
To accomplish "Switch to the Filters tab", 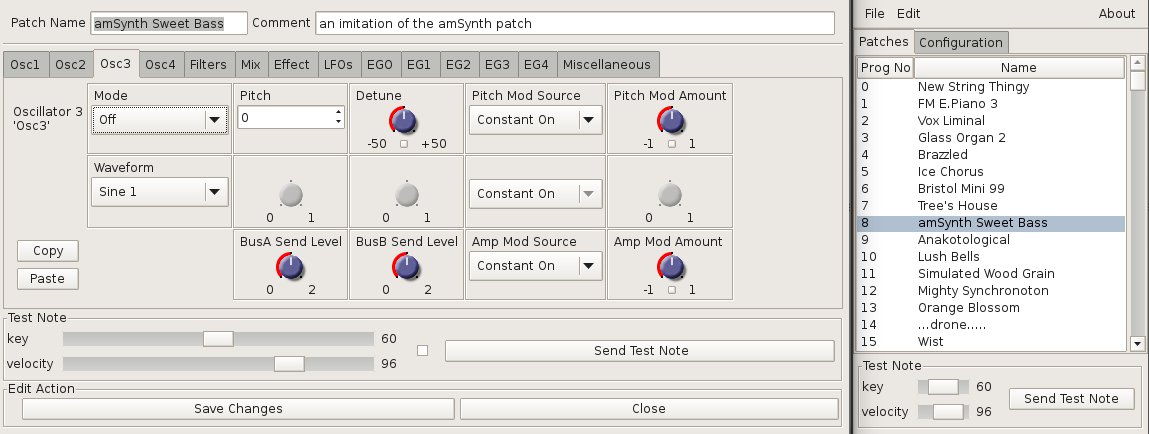I will tap(208, 64).
